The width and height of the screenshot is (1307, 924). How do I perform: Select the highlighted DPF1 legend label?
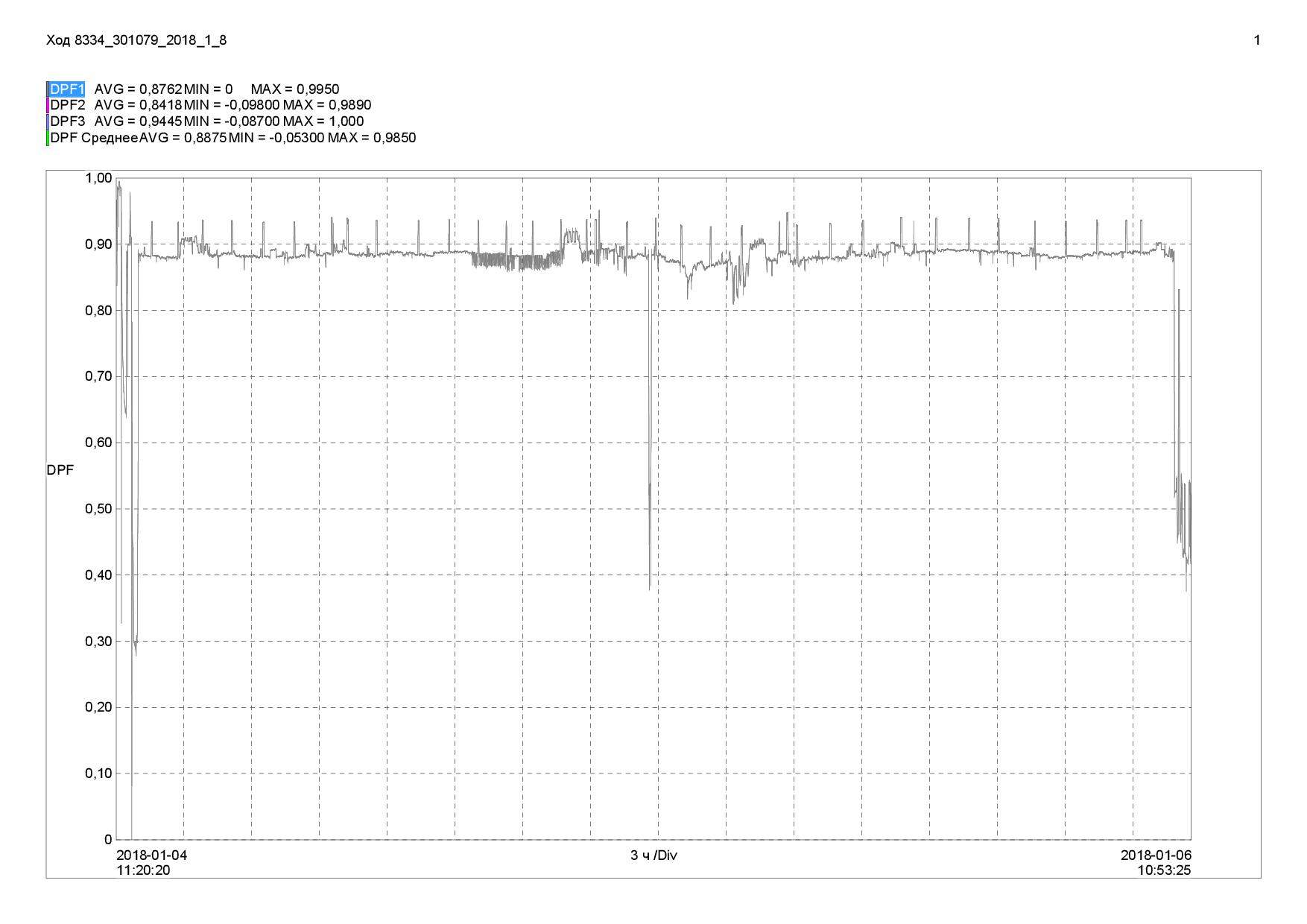click(67, 89)
